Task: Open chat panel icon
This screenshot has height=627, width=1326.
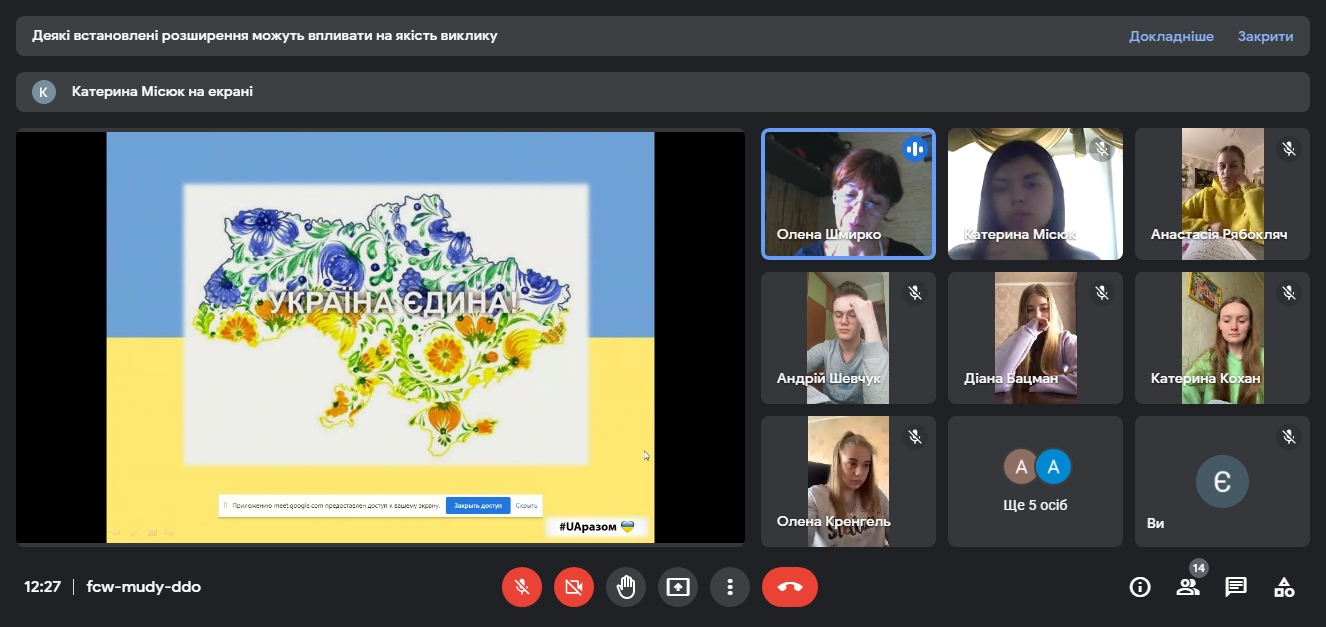Action: tap(1236, 587)
